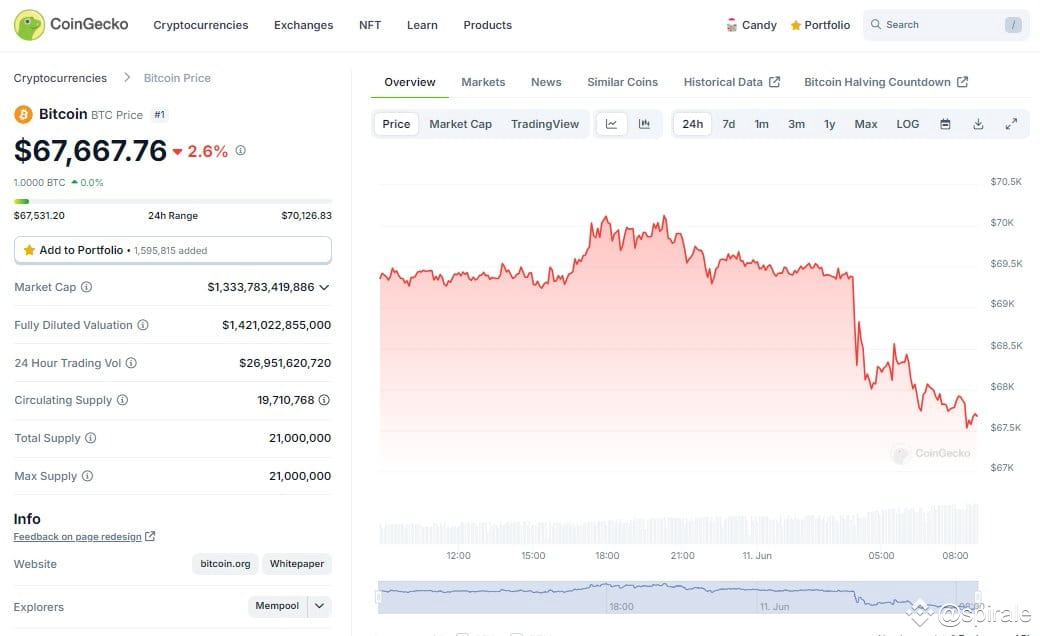Viewport: 1040px width, 636px height.
Task: Expand Market Cap value chevron
Action: click(324, 287)
